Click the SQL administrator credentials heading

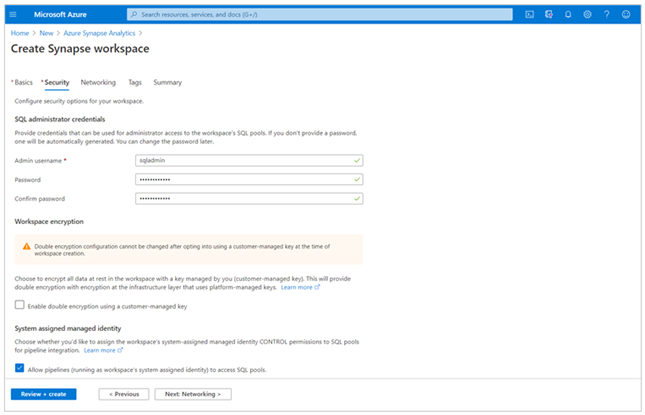[60, 119]
